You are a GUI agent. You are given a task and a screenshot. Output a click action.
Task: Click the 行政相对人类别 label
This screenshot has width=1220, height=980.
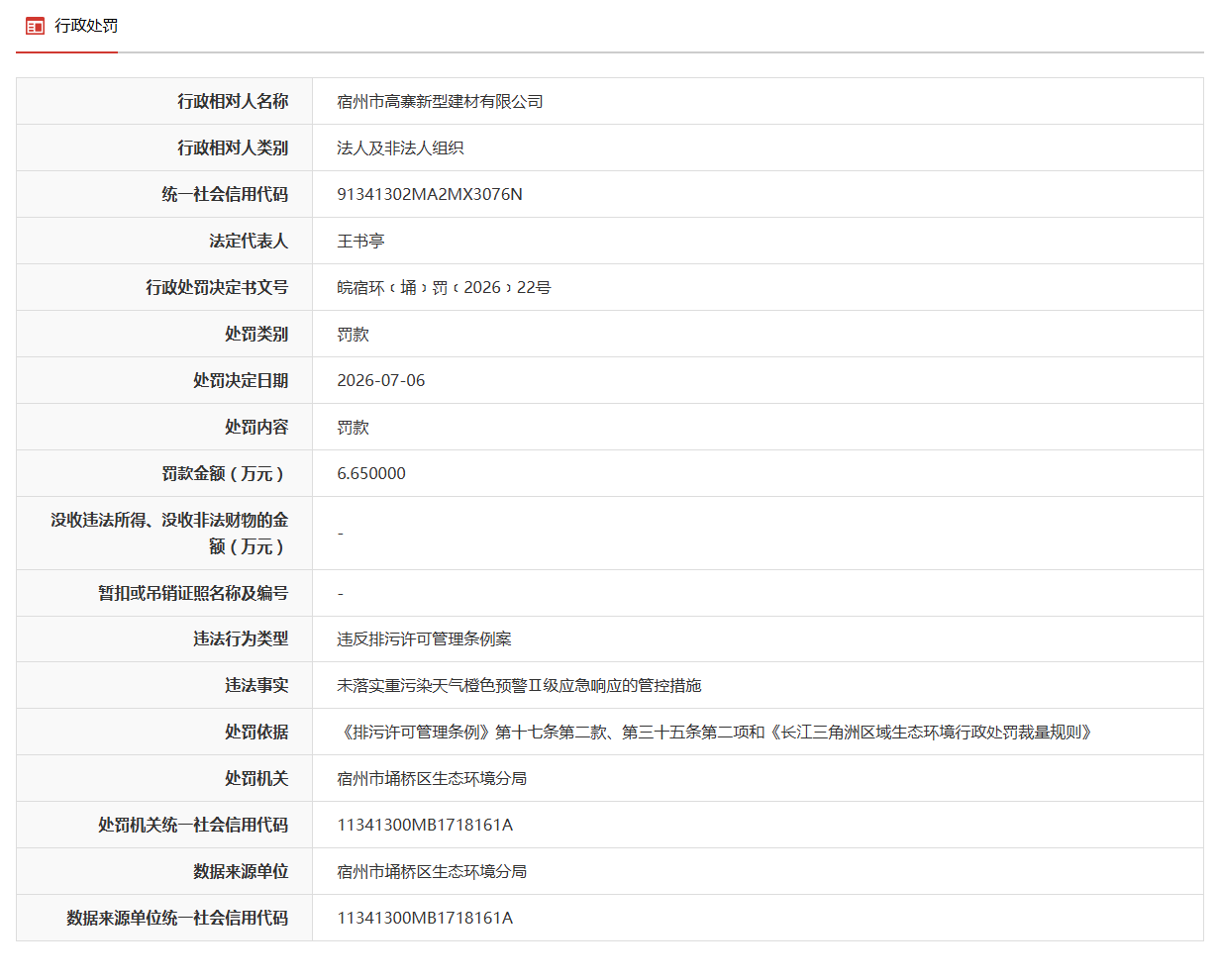[x=233, y=147]
